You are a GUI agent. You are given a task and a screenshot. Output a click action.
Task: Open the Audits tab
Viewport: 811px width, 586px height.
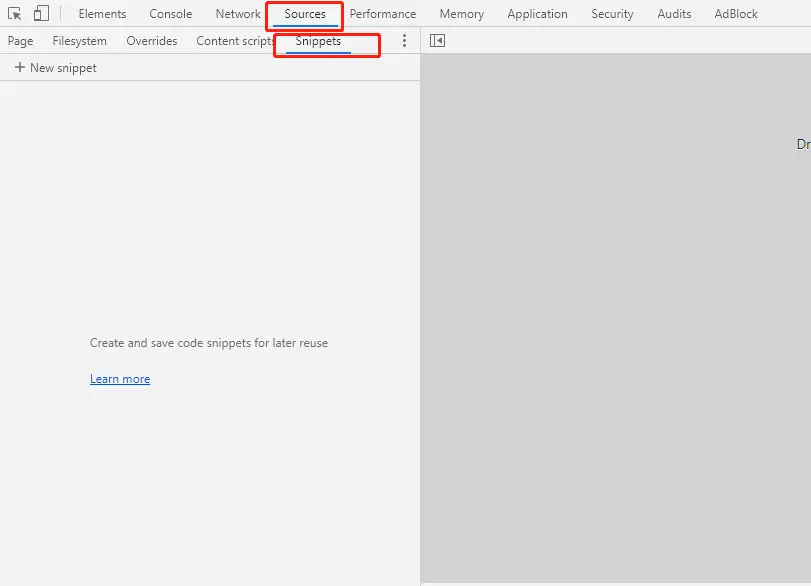pyautogui.click(x=674, y=14)
